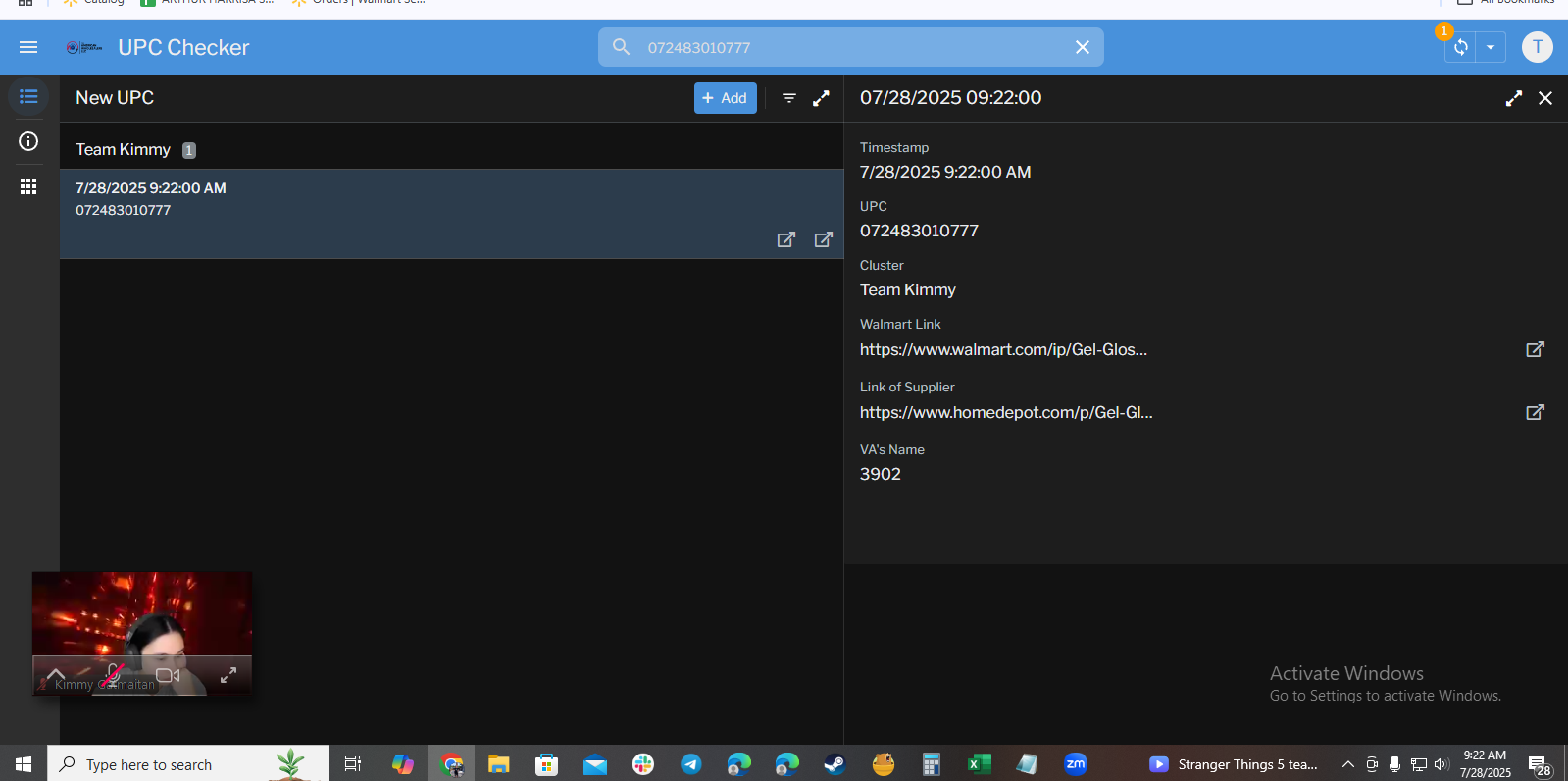Open the user profile avatar T
This screenshot has height=781, width=1568.
click(1537, 47)
